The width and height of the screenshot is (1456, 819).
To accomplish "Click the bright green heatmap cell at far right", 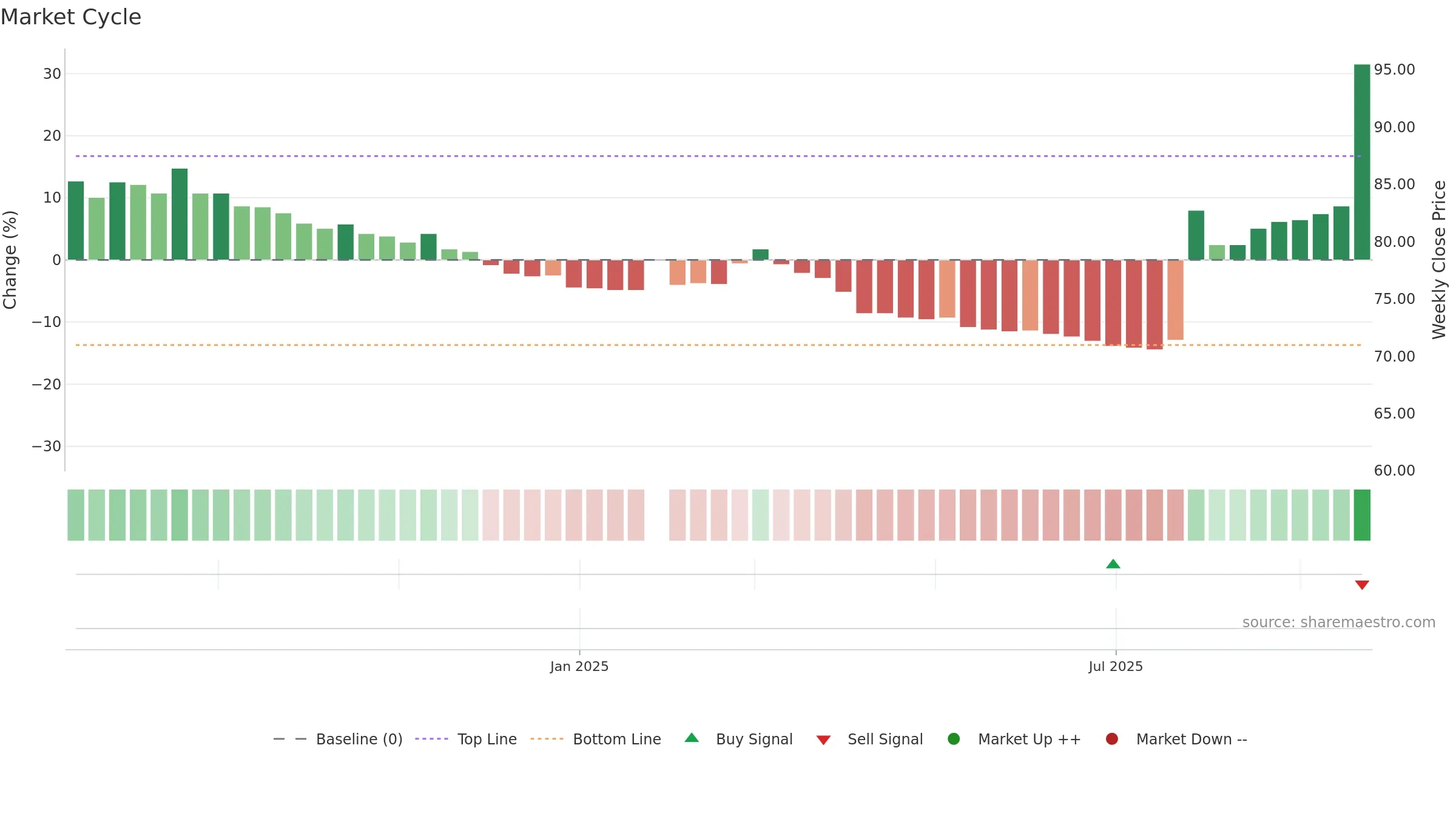I will (1362, 515).
